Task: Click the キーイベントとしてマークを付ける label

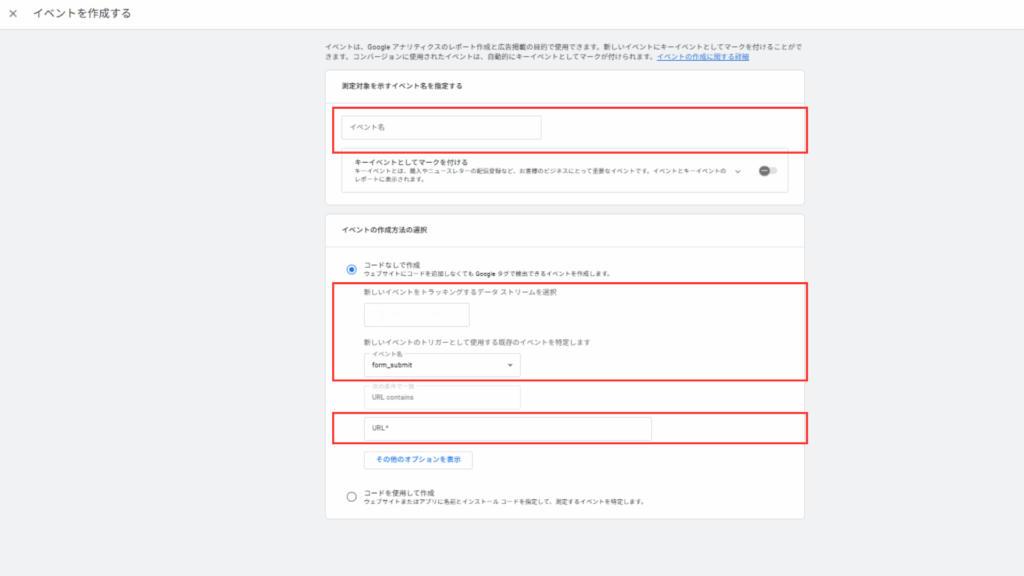Action: pos(411,161)
